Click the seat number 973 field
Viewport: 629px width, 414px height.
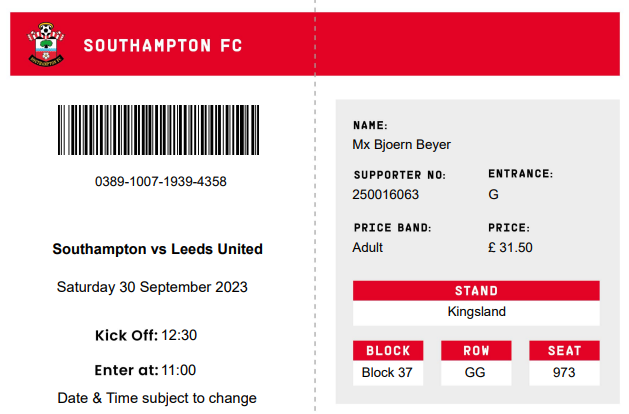click(564, 373)
